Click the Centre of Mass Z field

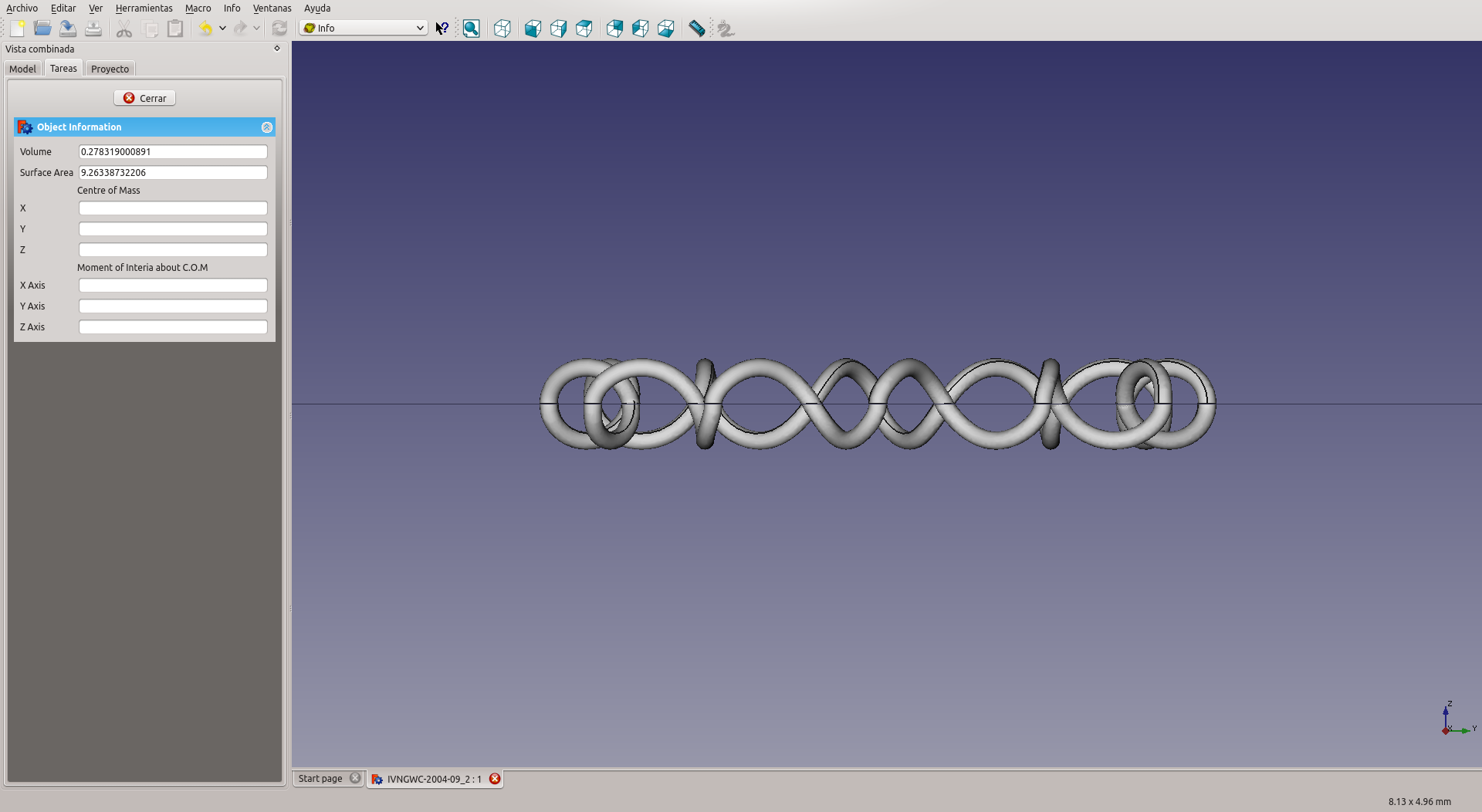coord(173,250)
